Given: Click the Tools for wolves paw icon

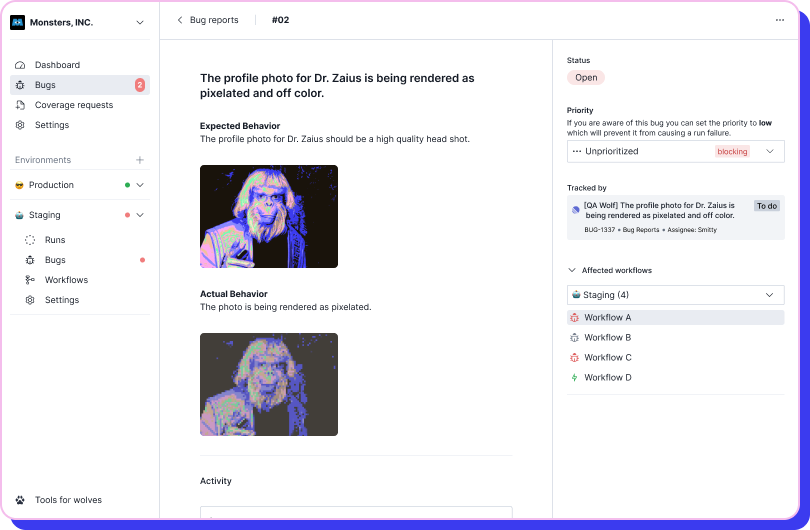Looking at the screenshot, I should point(20,500).
